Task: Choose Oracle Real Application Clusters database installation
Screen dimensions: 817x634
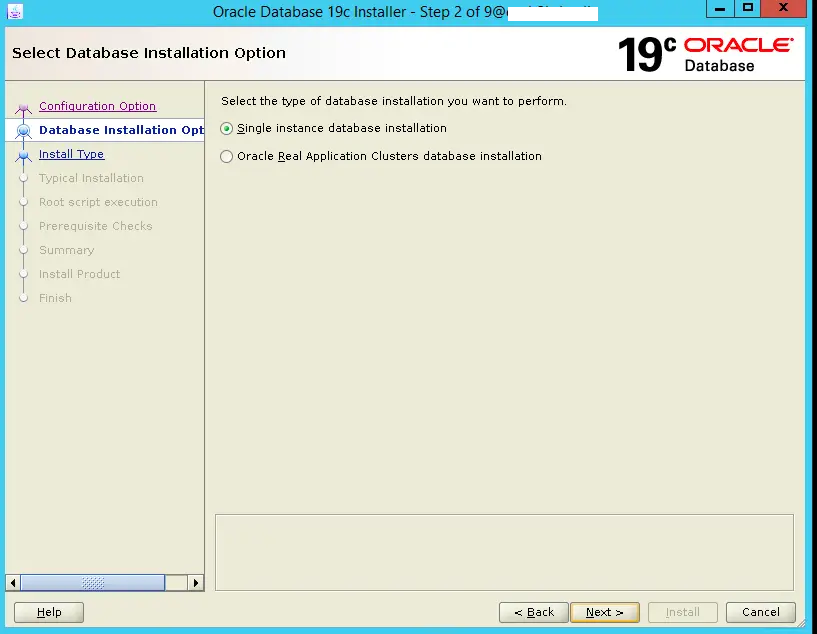Action: pos(226,156)
